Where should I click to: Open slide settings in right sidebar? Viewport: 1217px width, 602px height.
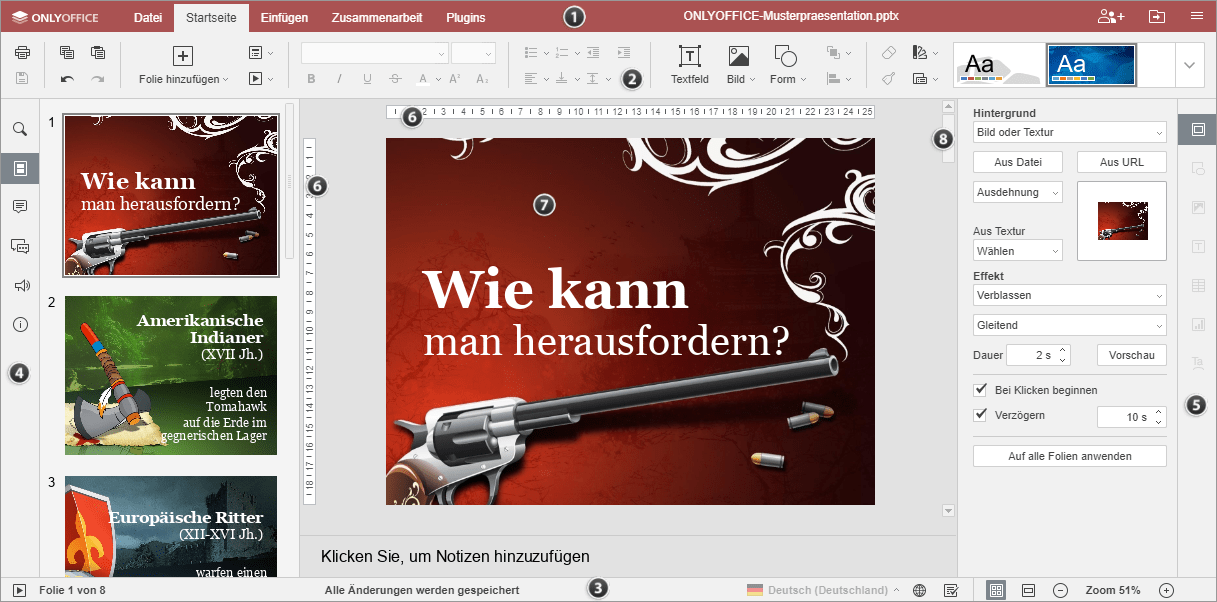(x=1197, y=129)
